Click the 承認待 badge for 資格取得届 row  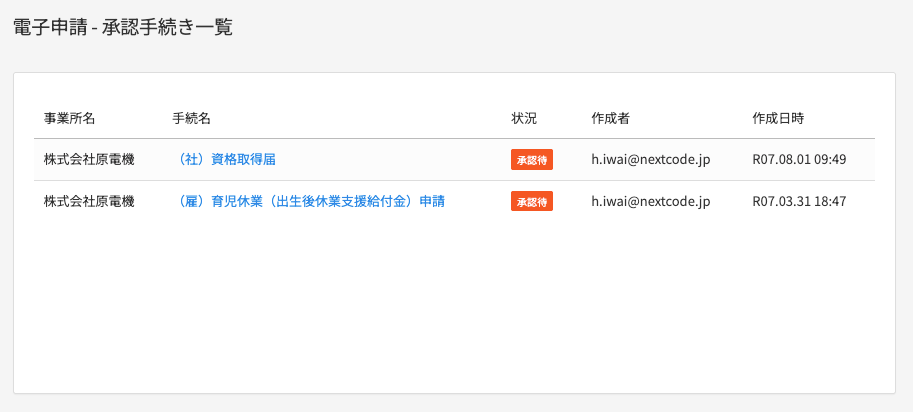(532, 160)
